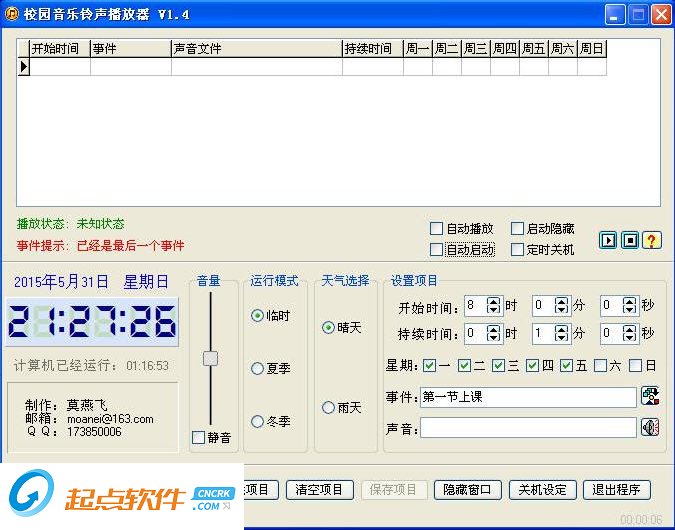Viewport: 675px width, 530px height.
Task: Click the stop playback icon
Action: click(x=630, y=240)
